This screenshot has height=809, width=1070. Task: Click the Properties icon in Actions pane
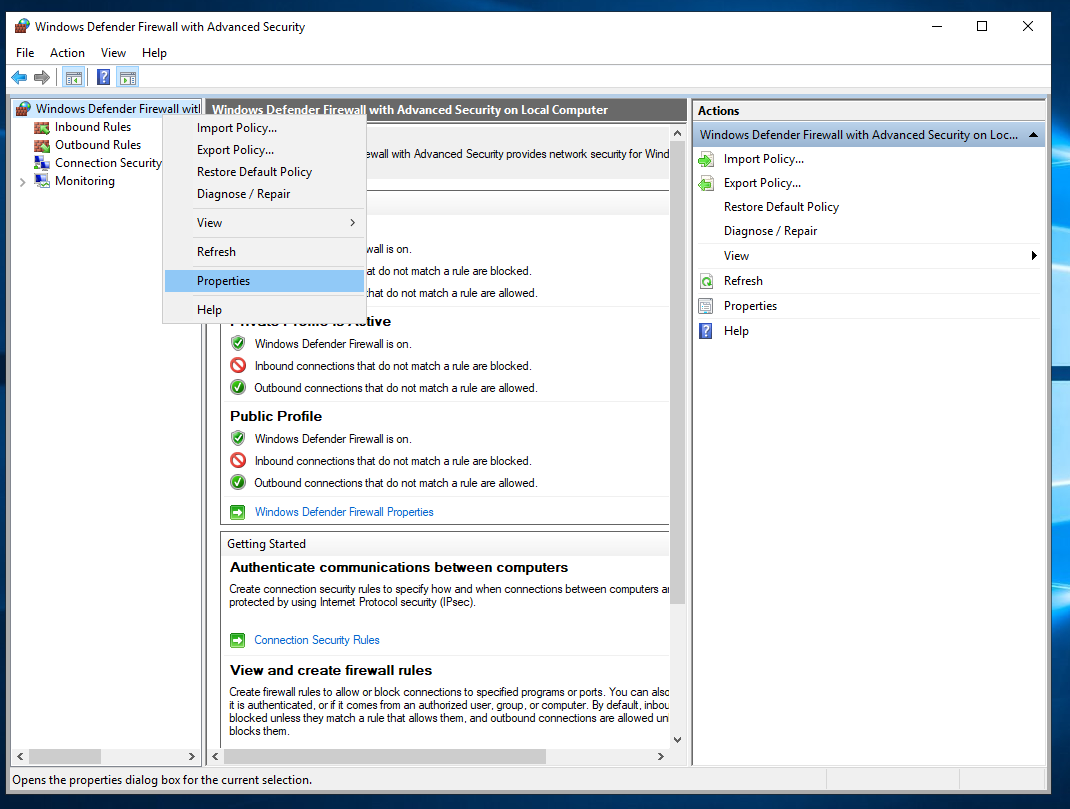click(706, 306)
